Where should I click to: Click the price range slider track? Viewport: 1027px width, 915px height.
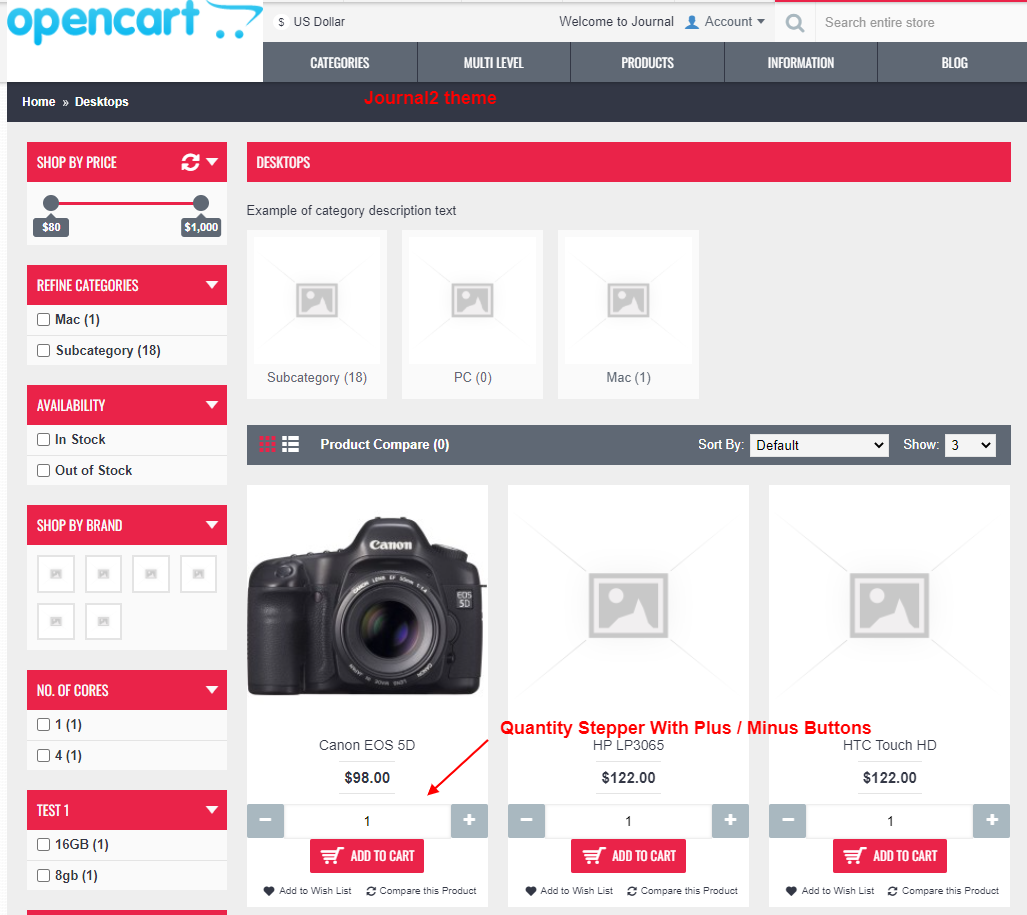tap(126, 203)
